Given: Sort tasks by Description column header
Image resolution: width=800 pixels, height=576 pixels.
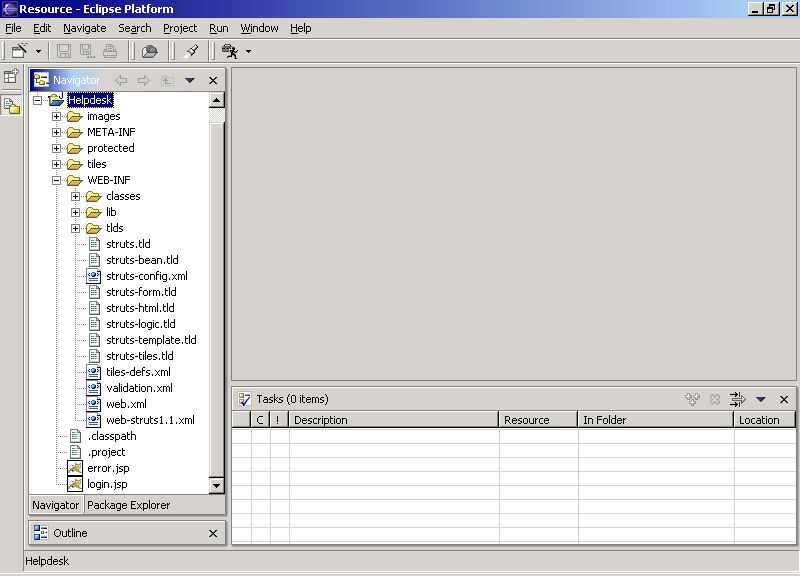Looking at the screenshot, I should pos(393,420).
